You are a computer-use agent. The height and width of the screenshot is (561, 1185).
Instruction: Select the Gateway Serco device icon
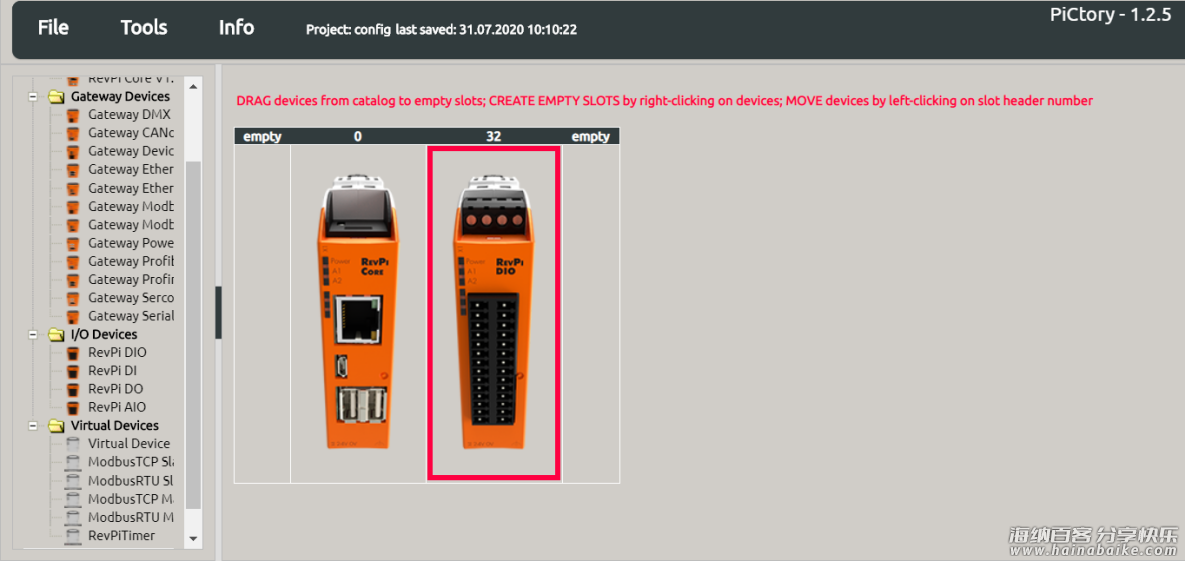[73, 298]
